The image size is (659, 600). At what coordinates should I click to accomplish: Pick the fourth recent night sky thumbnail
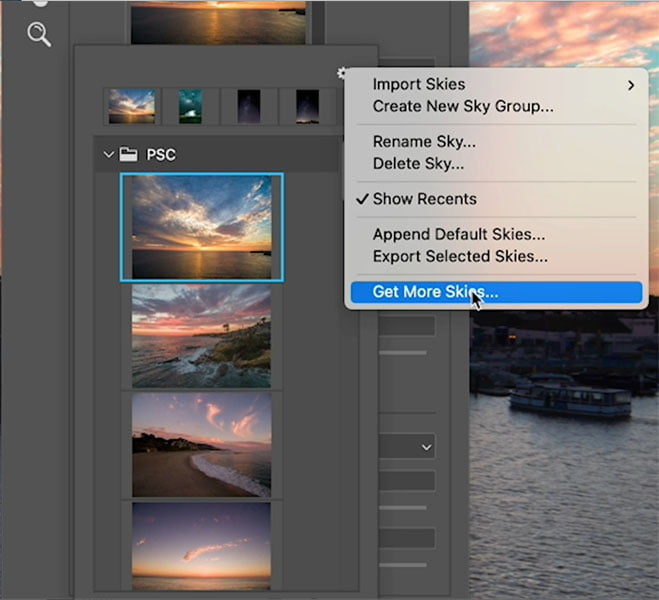307,106
